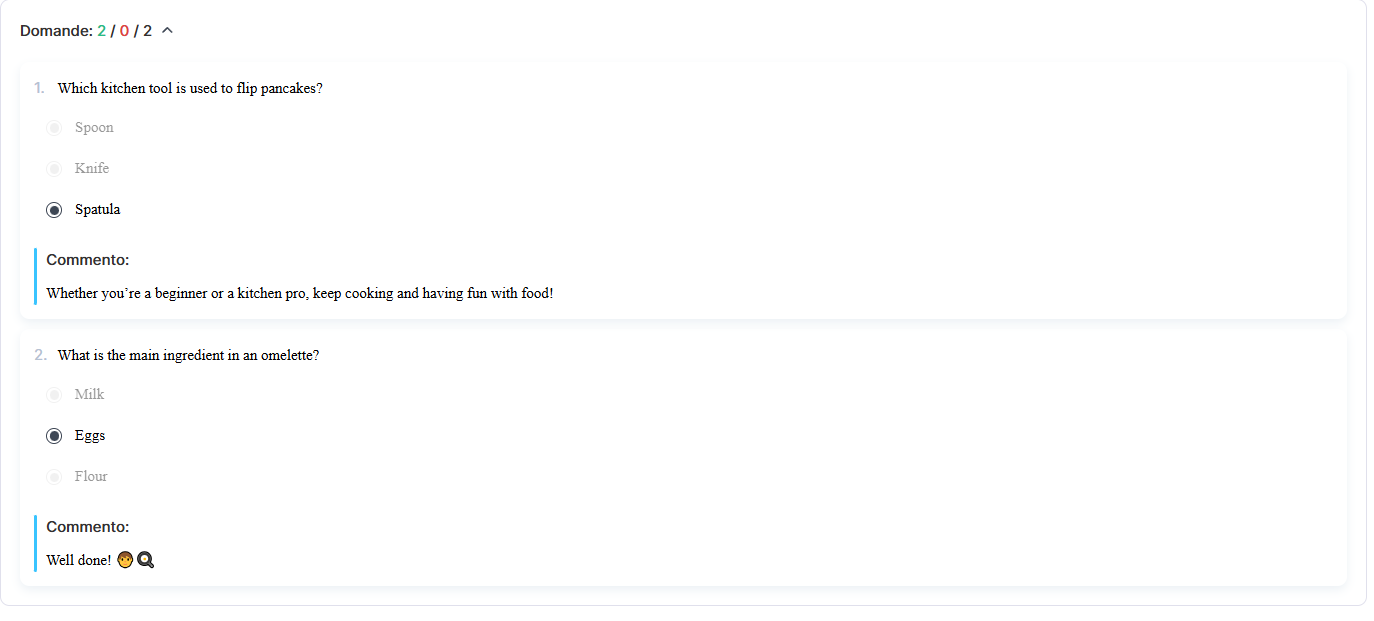Click the omelette ingredient question text

188,355
